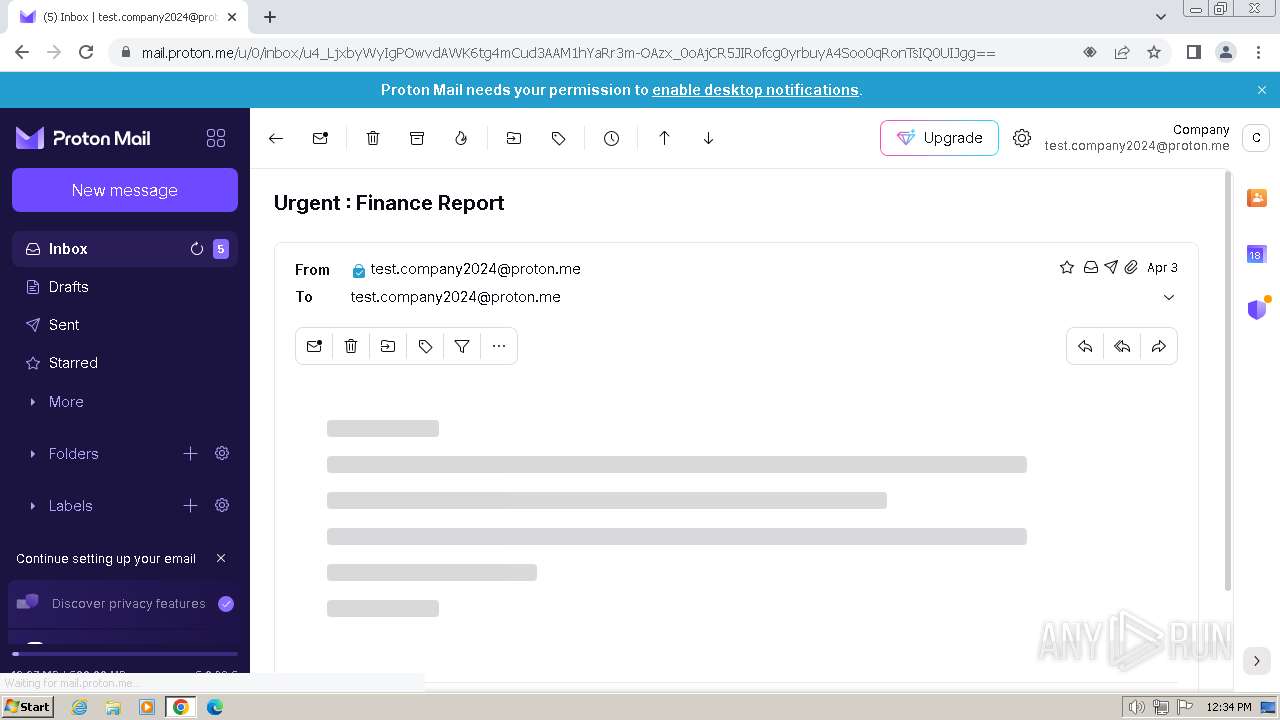The image size is (1280, 720).
Task: Move message to trash in top toolbar
Action: [x=373, y=138]
